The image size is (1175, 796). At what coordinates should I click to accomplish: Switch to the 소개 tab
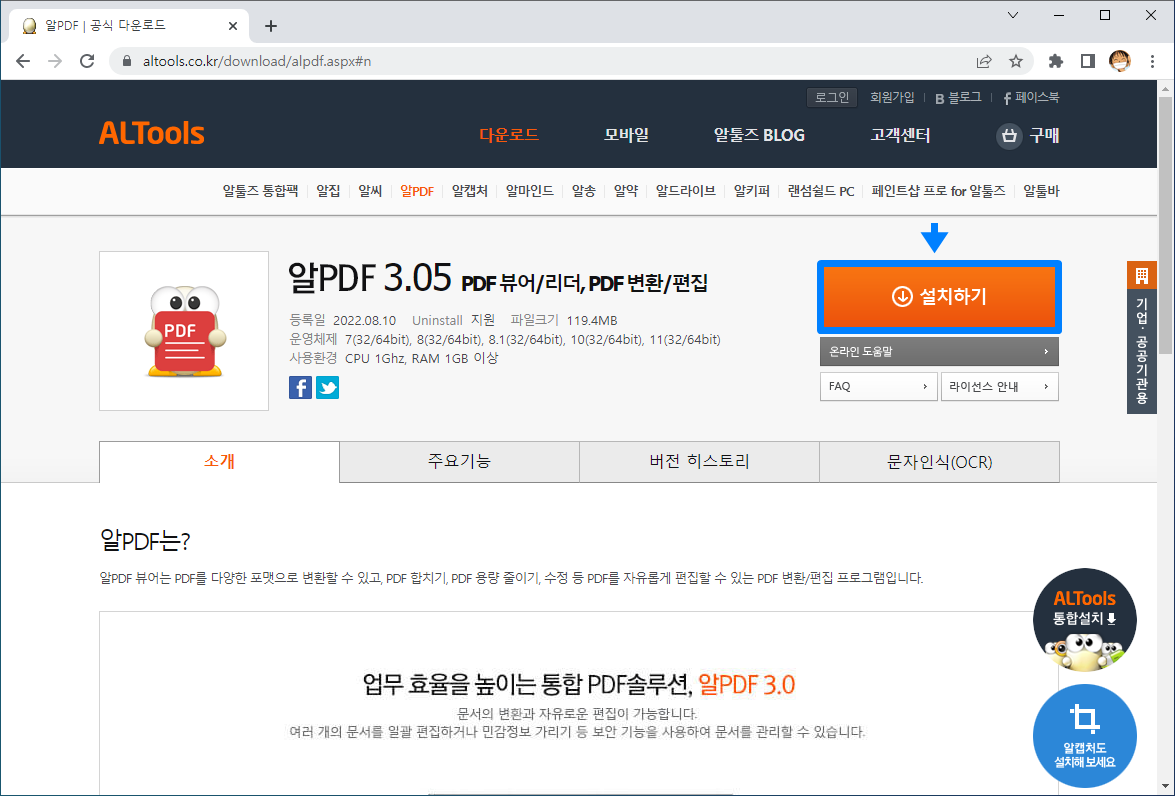coord(220,462)
